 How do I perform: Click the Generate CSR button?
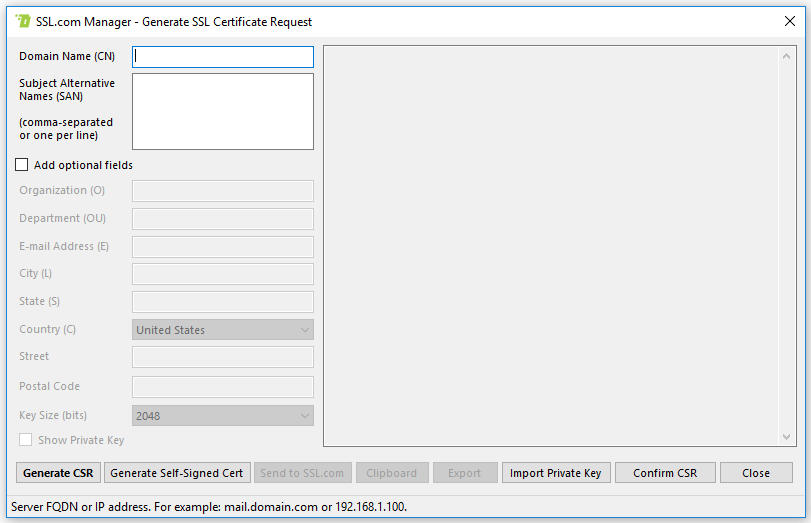coord(58,473)
